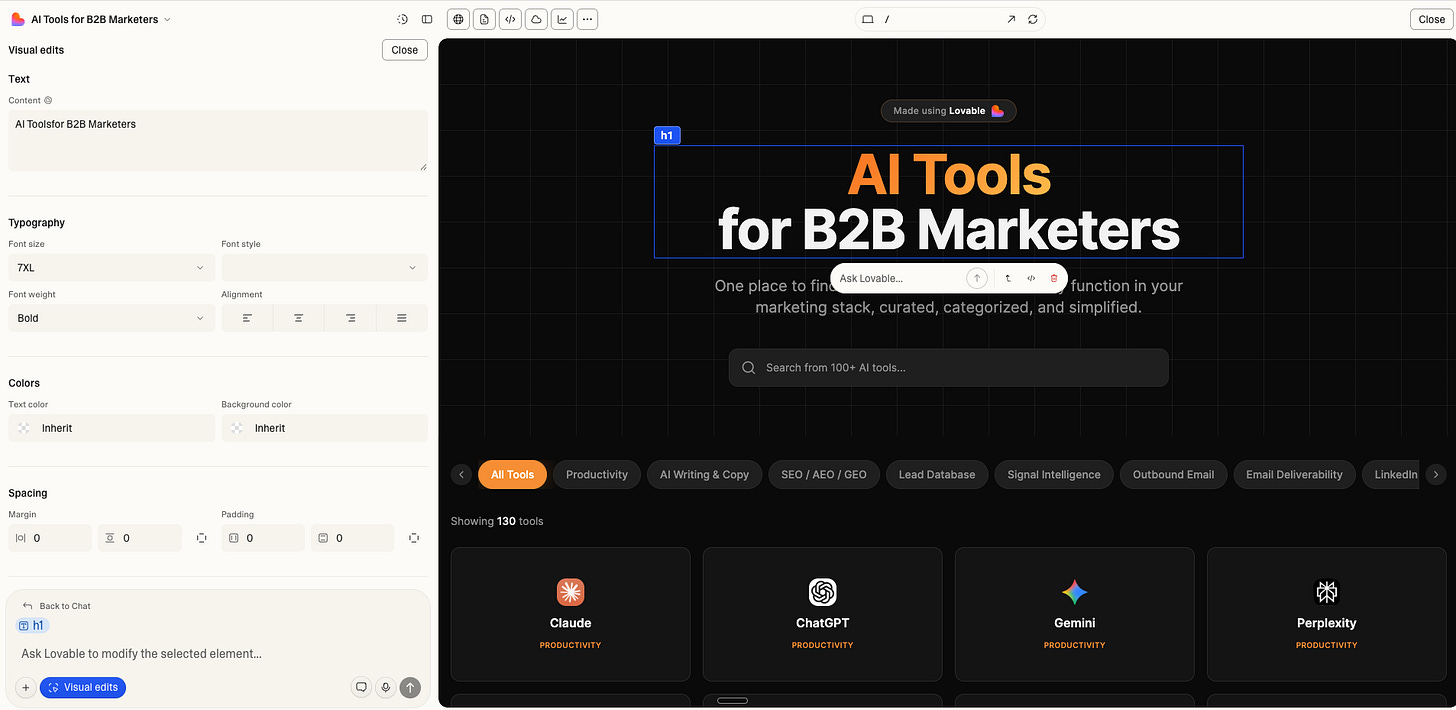Open the document file icon in toolbar

click(484, 19)
